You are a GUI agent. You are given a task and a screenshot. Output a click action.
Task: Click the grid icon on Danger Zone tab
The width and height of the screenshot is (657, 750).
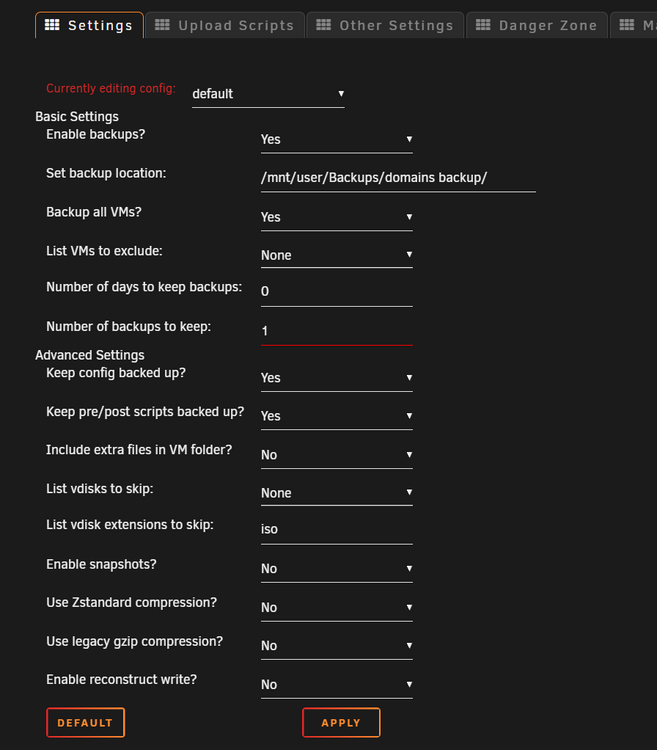tap(483, 25)
